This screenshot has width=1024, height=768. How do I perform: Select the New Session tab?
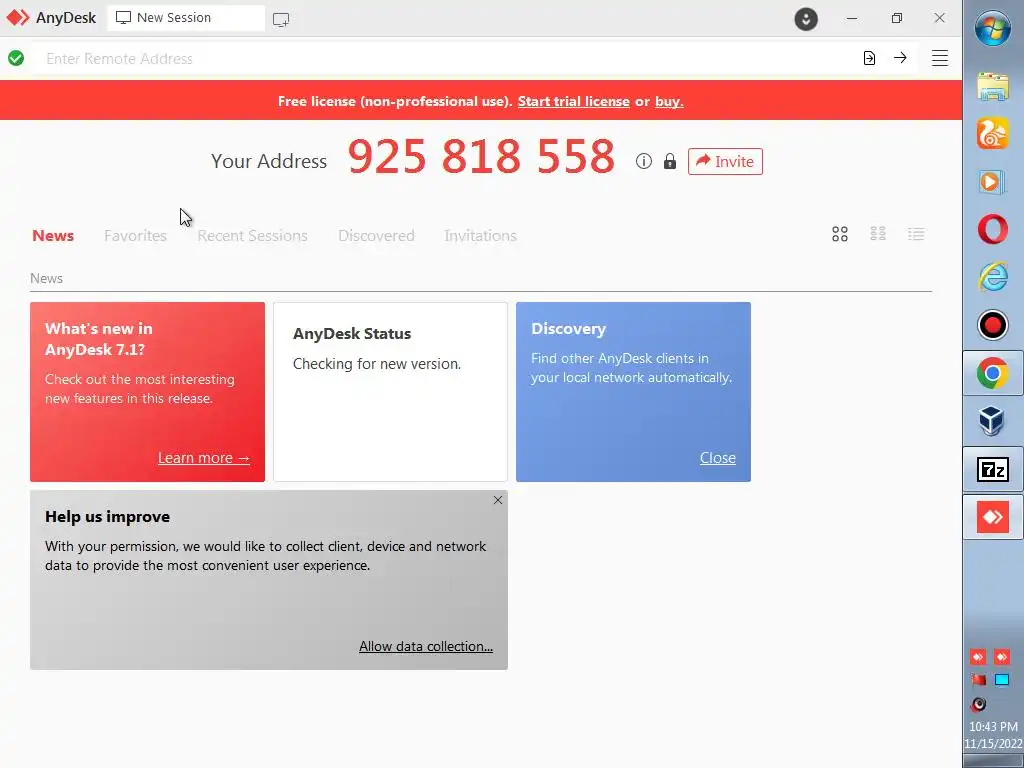[x=186, y=18]
